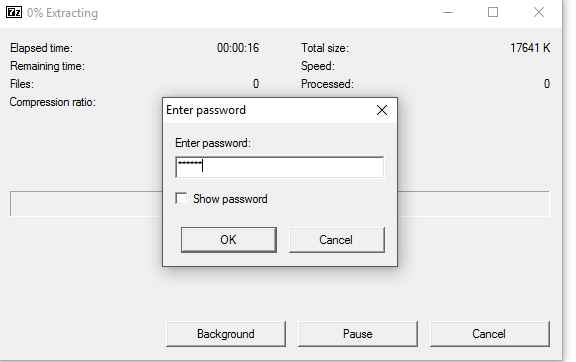Image resolution: width=576 pixels, height=362 pixels.
Task: Click the Show password label text
Action: tap(230, 199)
